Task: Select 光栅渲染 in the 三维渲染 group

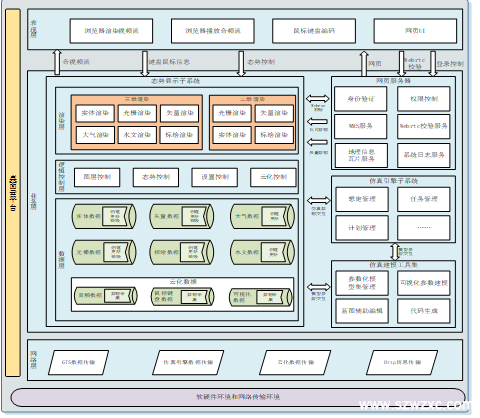Action: point(137,113)
